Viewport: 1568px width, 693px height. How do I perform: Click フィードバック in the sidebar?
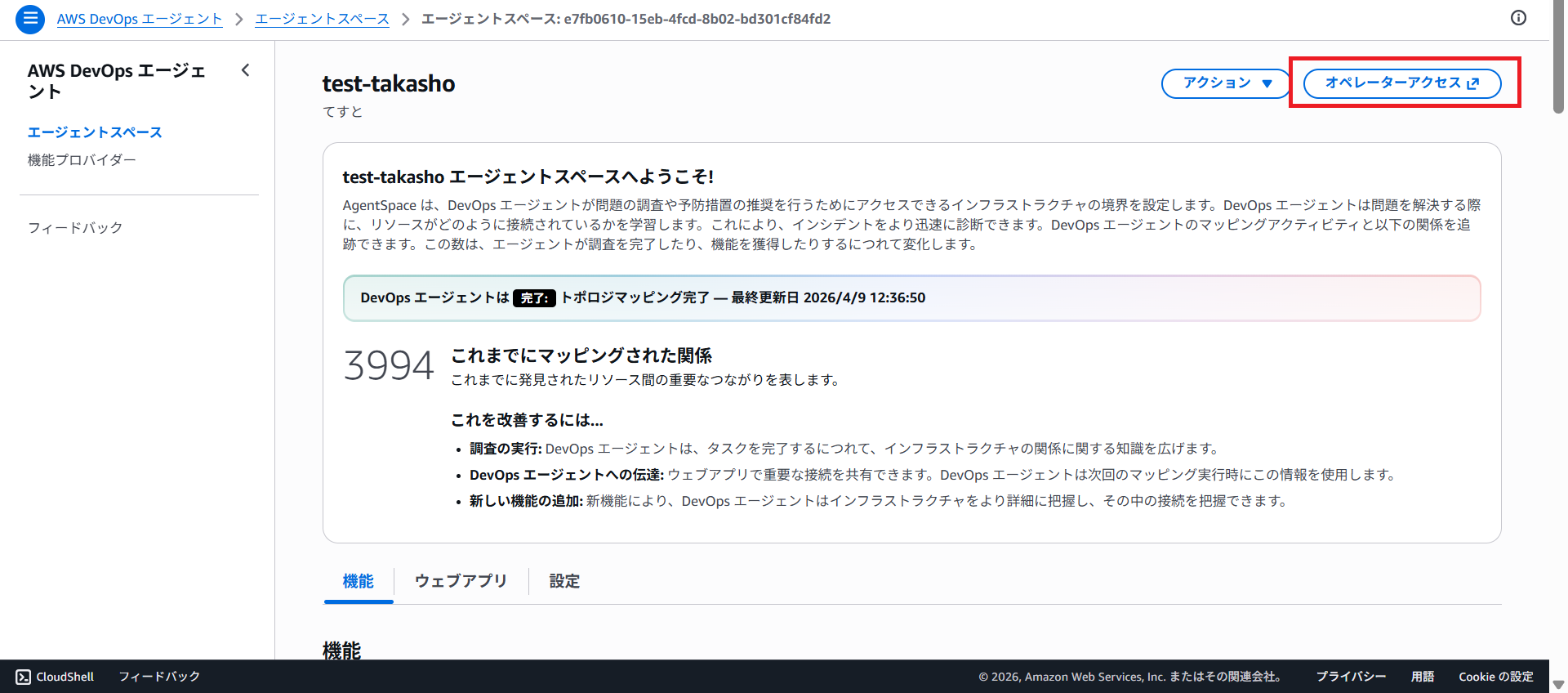pyautogui.click(x=75, y=228)
